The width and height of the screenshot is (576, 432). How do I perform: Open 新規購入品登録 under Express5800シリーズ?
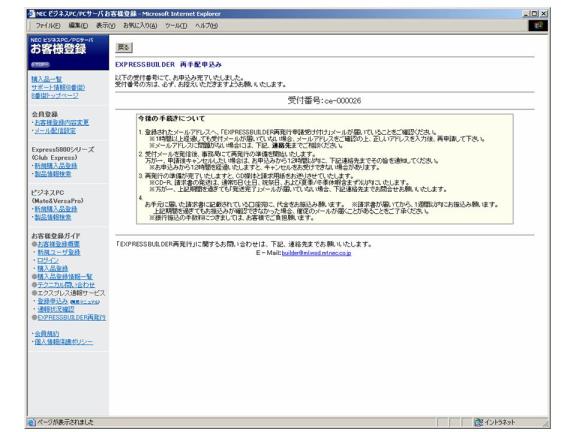[56, 166]
